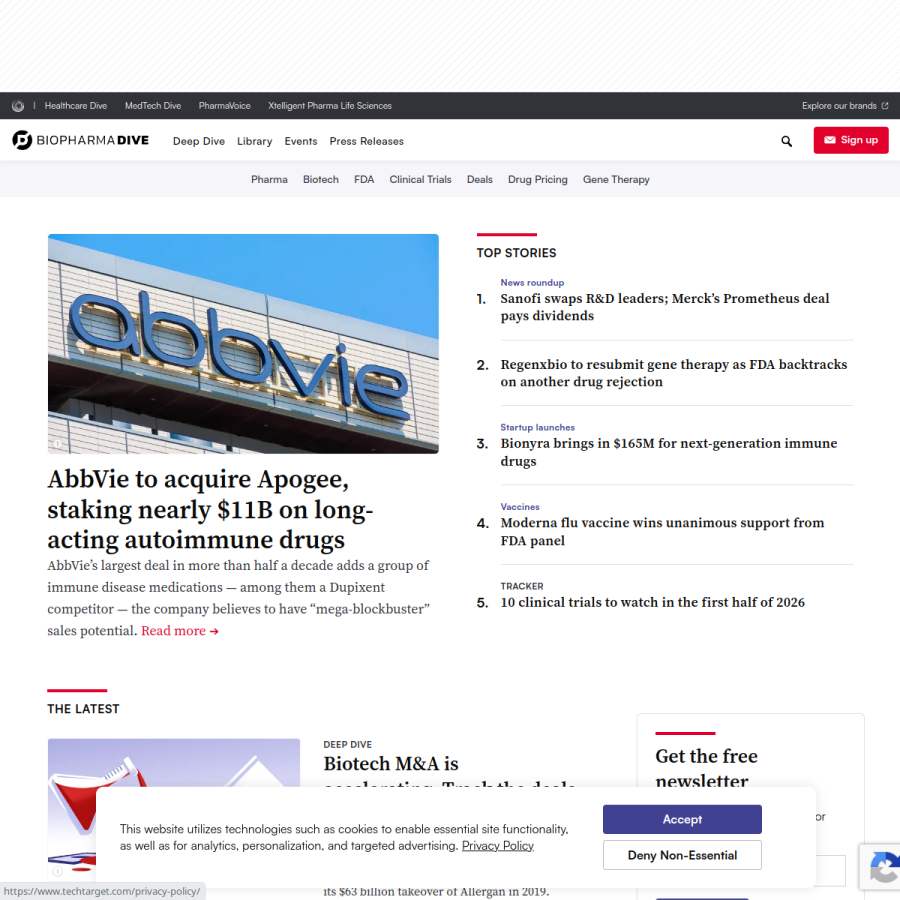900x900 pixels.
Task: Click the red Sign up button
Action: 851,140
